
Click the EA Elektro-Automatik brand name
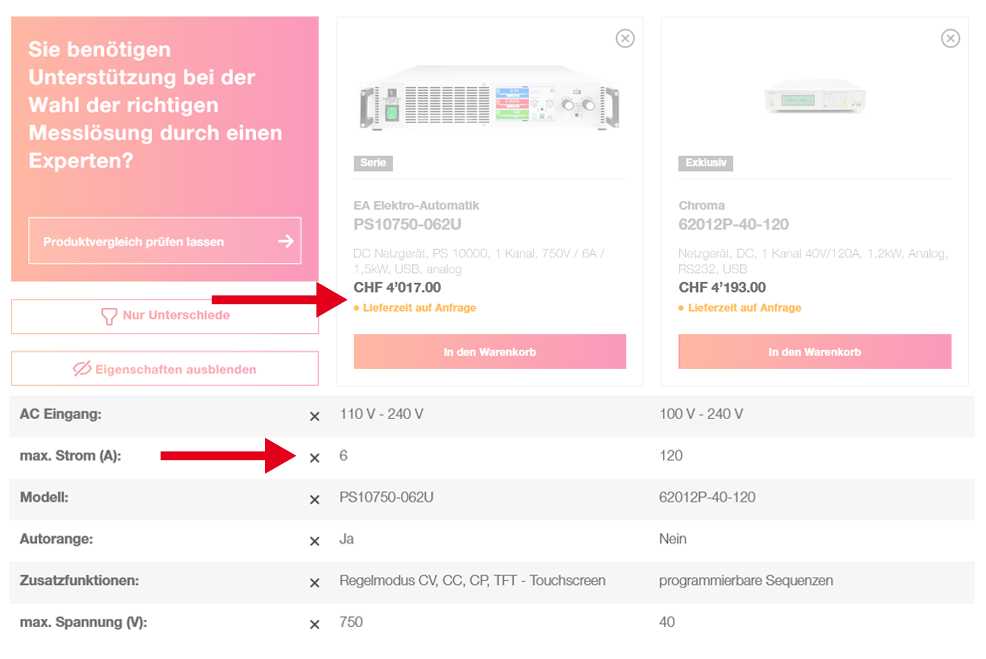coord(416,206)
